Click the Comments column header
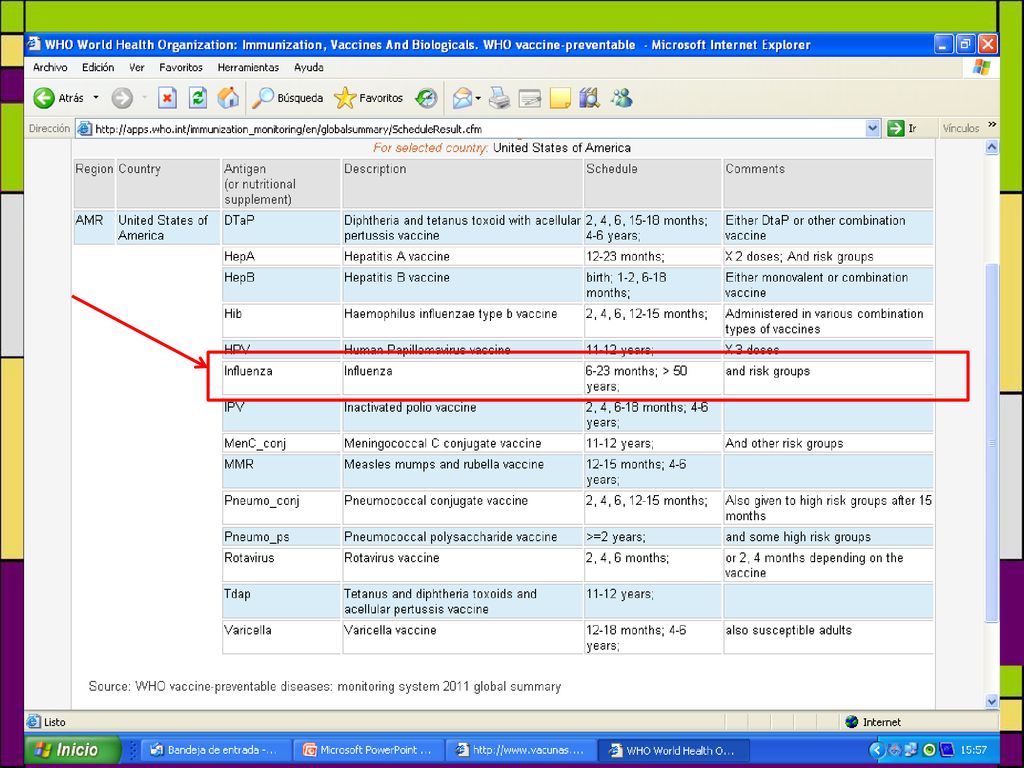The height and width of the screenshot is (768, 1024). pyautogui.click(x=828, y=184)
